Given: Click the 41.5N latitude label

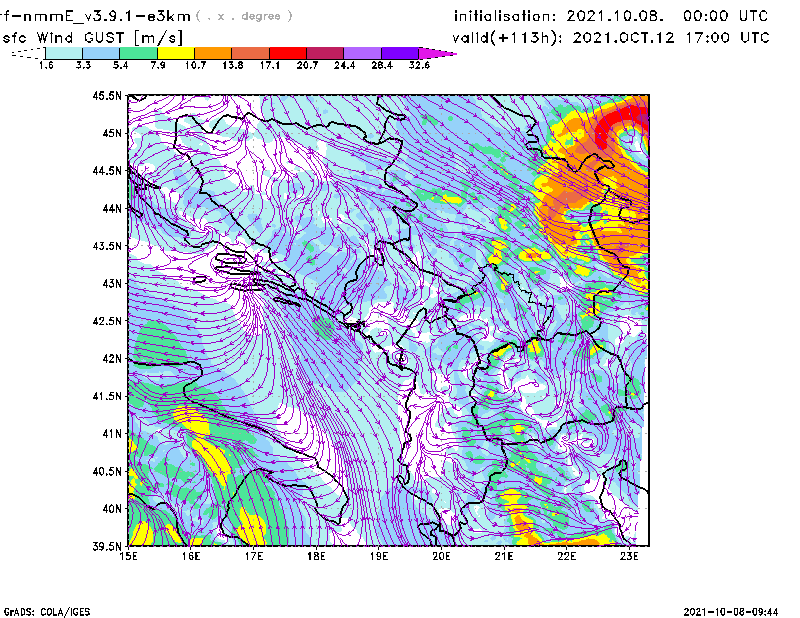Looking at the screenshot, I should pos(107,396).
